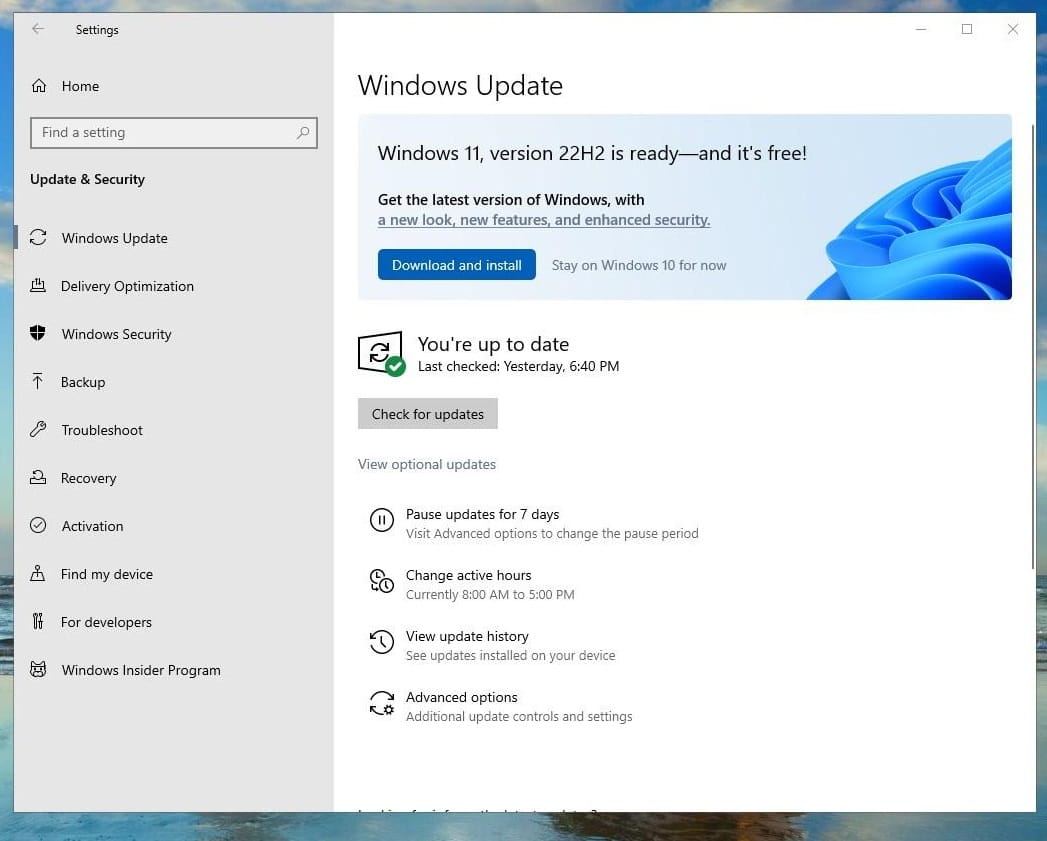Minimize the Settings window
Viewport: 1047px width, 841px height.
tap(921, 29)
